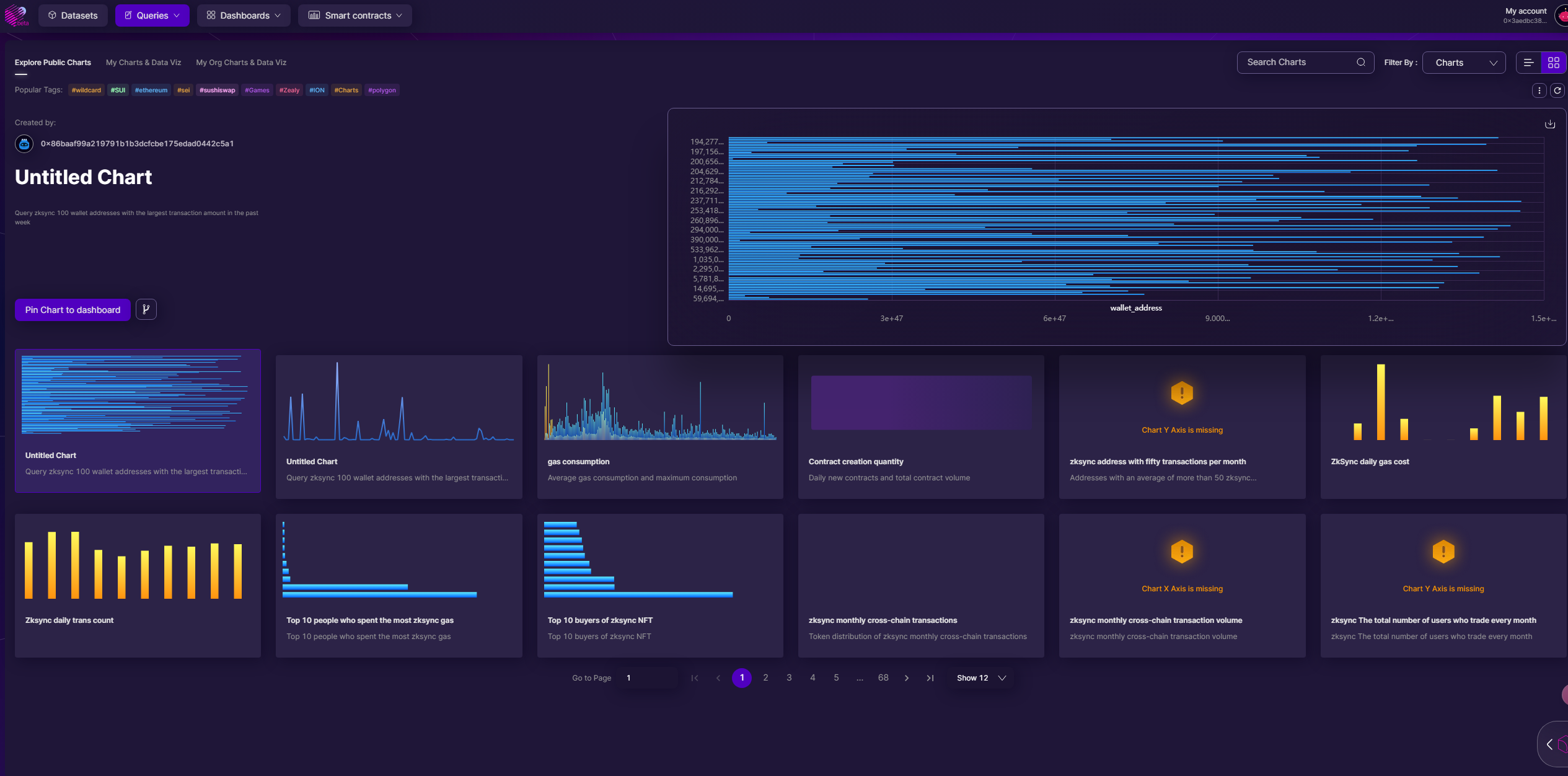Screen dimensions: 1568x776
Task: Click the #sushiswap pink tag chip
Action: (217, 90)
